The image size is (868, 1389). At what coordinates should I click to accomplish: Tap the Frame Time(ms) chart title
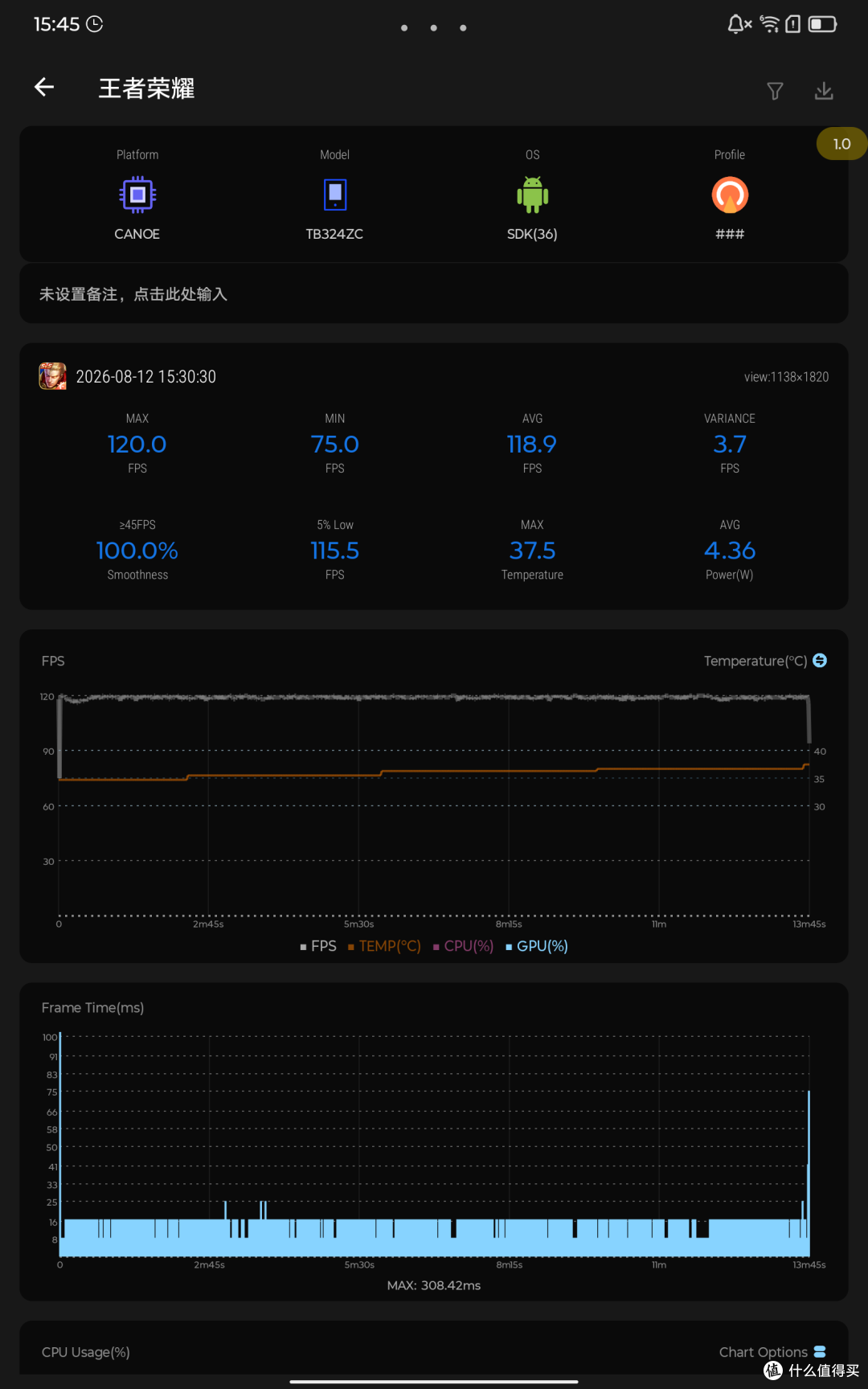tap(92, 1007)
